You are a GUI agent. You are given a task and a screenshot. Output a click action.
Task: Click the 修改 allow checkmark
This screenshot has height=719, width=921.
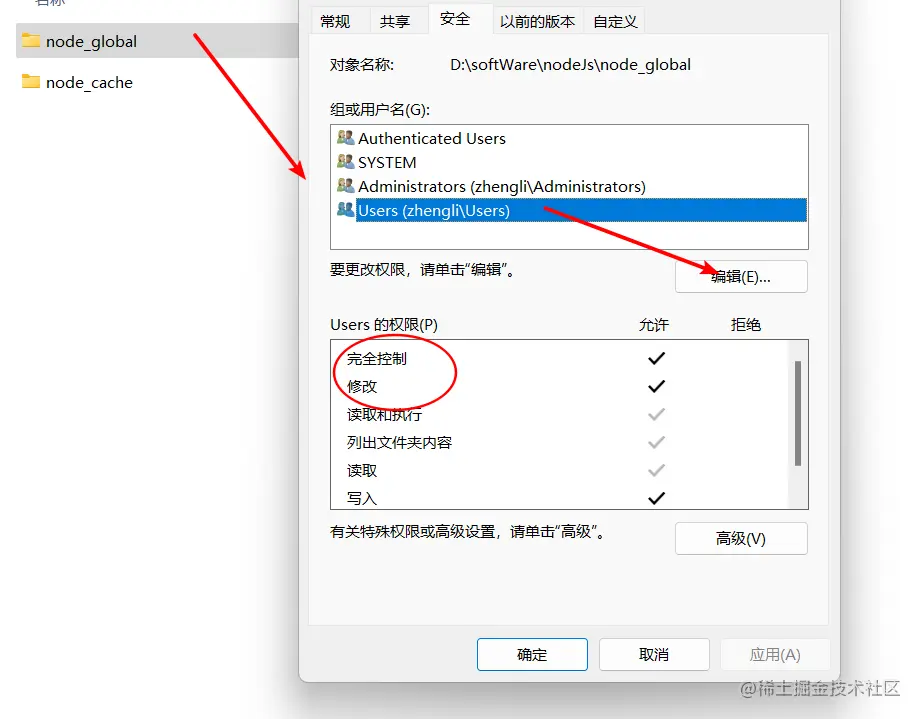click(x=656, y=387)
